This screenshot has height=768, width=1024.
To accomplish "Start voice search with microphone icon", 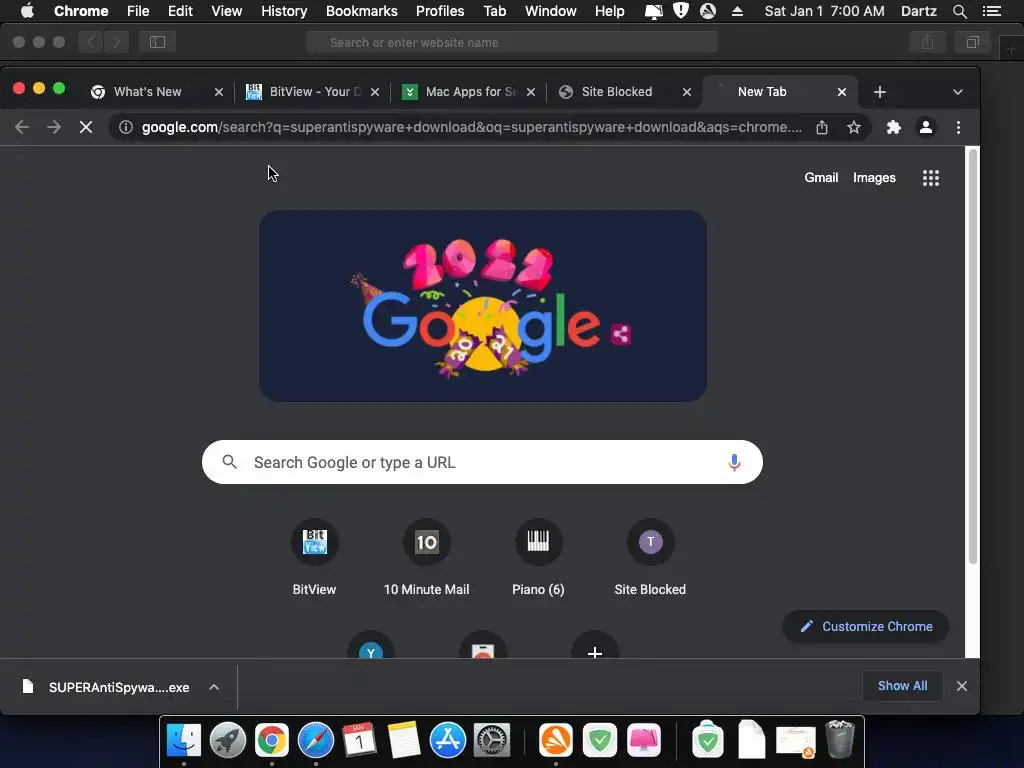I will click(x=734, y=462).
